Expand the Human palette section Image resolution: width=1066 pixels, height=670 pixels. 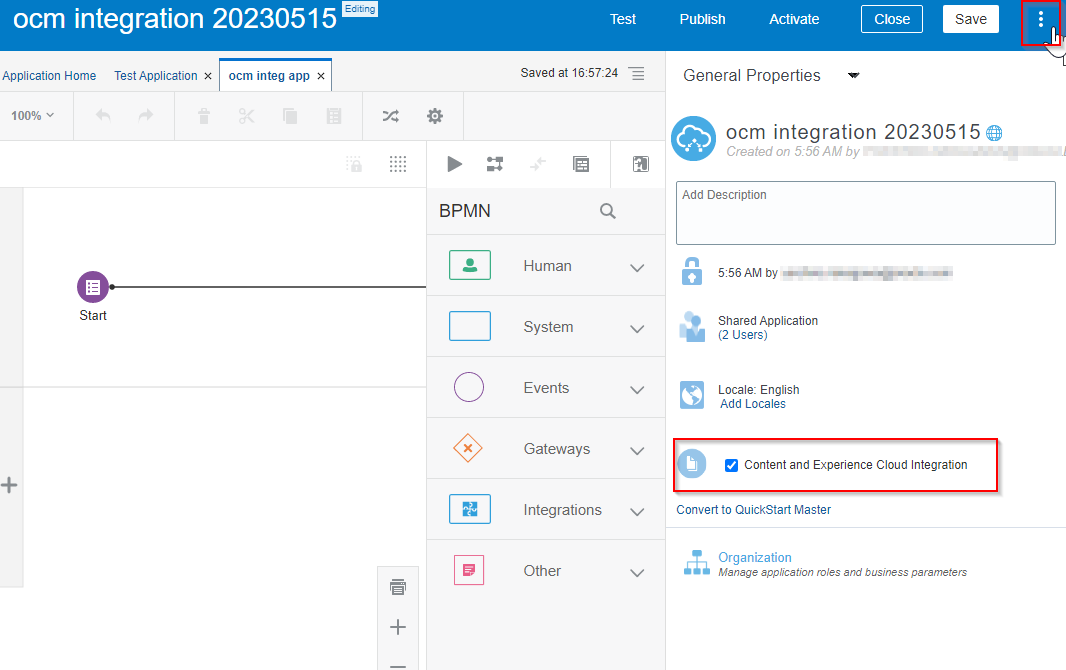[x=637, y=268]
